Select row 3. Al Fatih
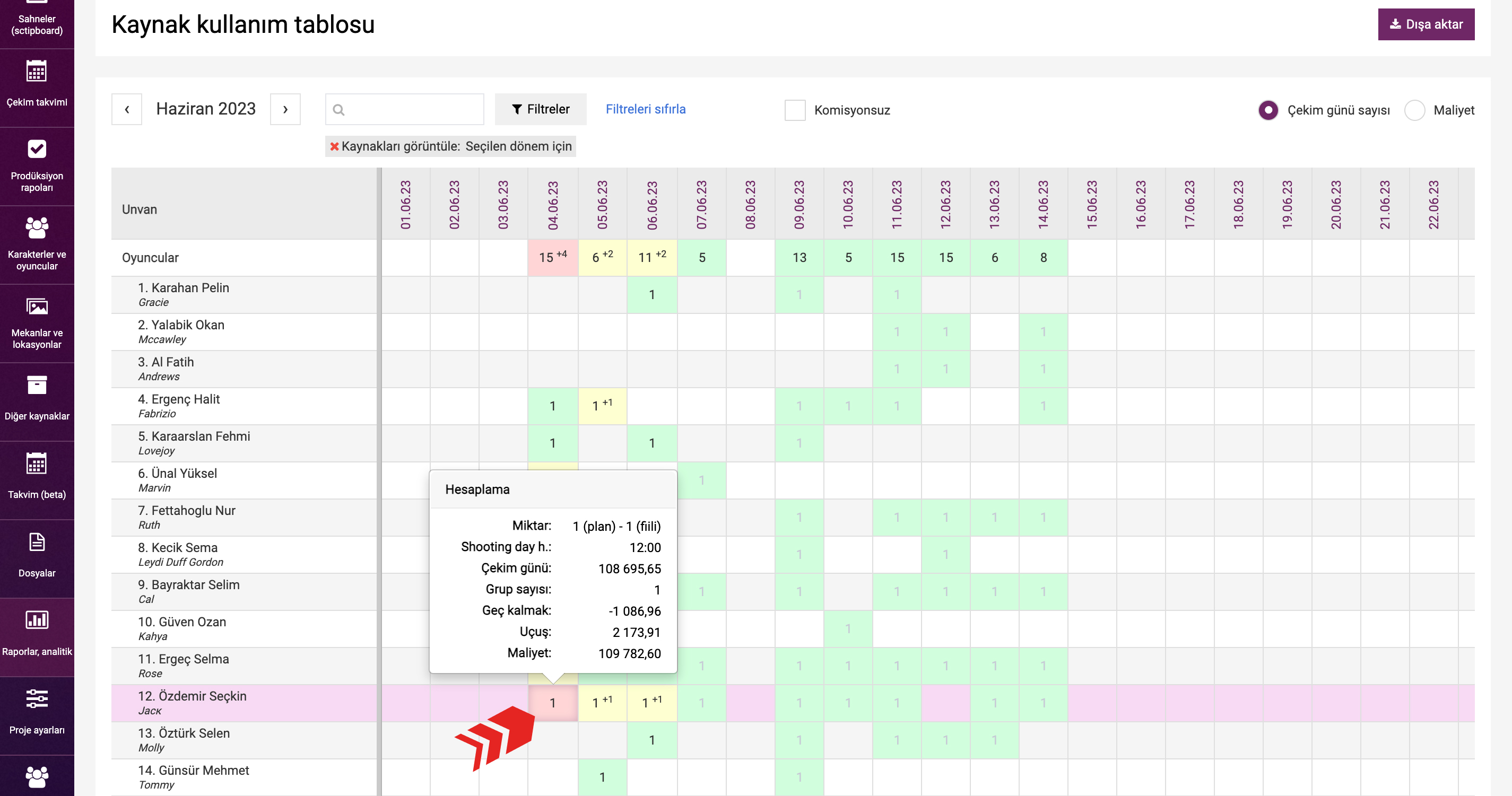Image resolution: width=1512 pixels, height=796 pixels. (x=244, y=369)
